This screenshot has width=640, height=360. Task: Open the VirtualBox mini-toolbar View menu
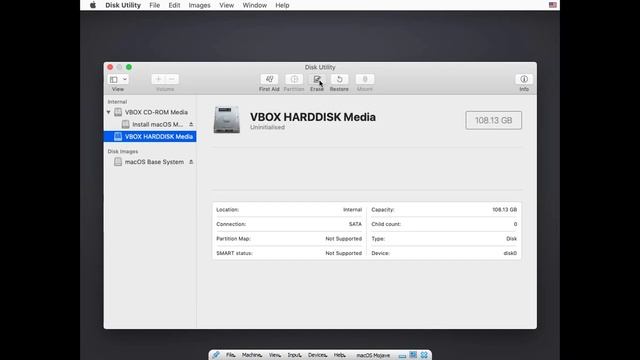[x=274, y=355]
